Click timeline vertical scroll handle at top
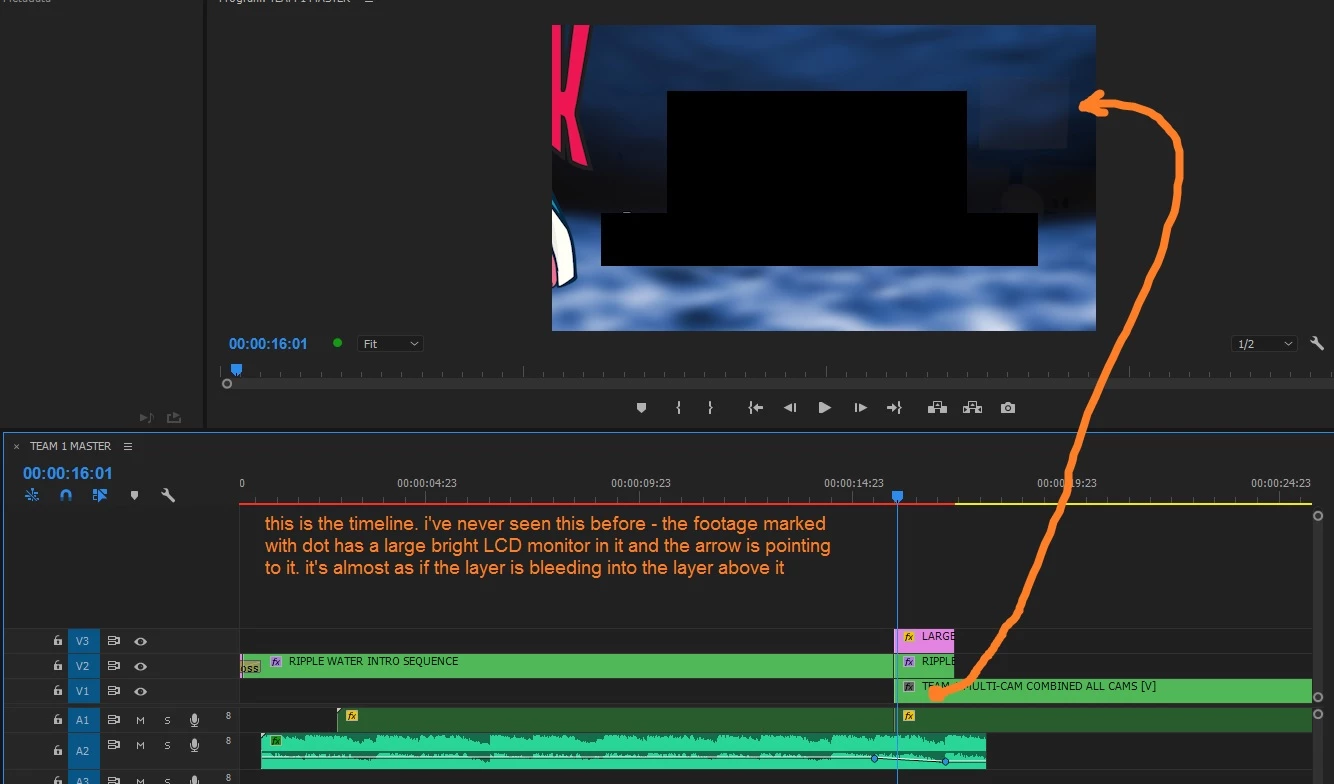This screenshot has height=784, width=1334. tap(1317, 516)
